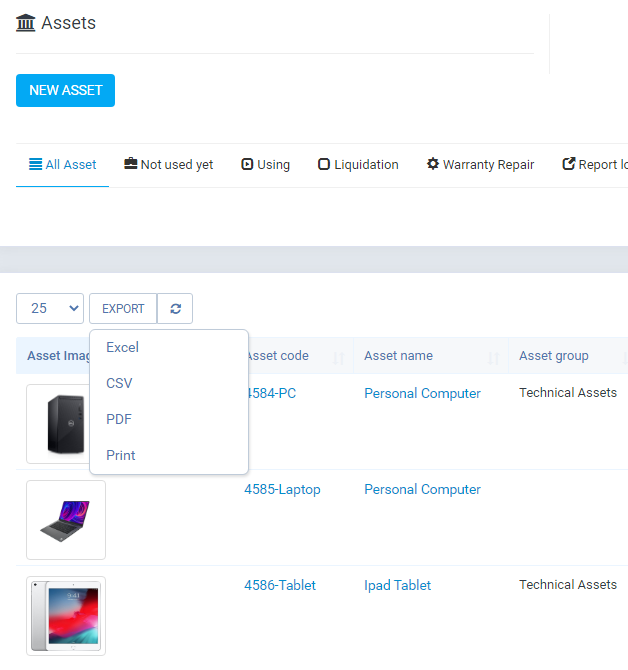
Task: Open the 25 rows-per-page dropdown
Action: click(x=50, y=309)
